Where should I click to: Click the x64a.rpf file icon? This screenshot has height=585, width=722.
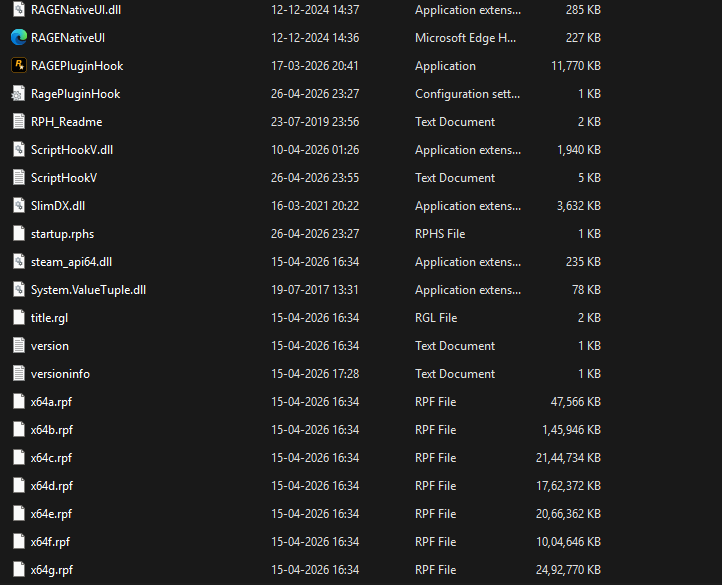(19, 402)
